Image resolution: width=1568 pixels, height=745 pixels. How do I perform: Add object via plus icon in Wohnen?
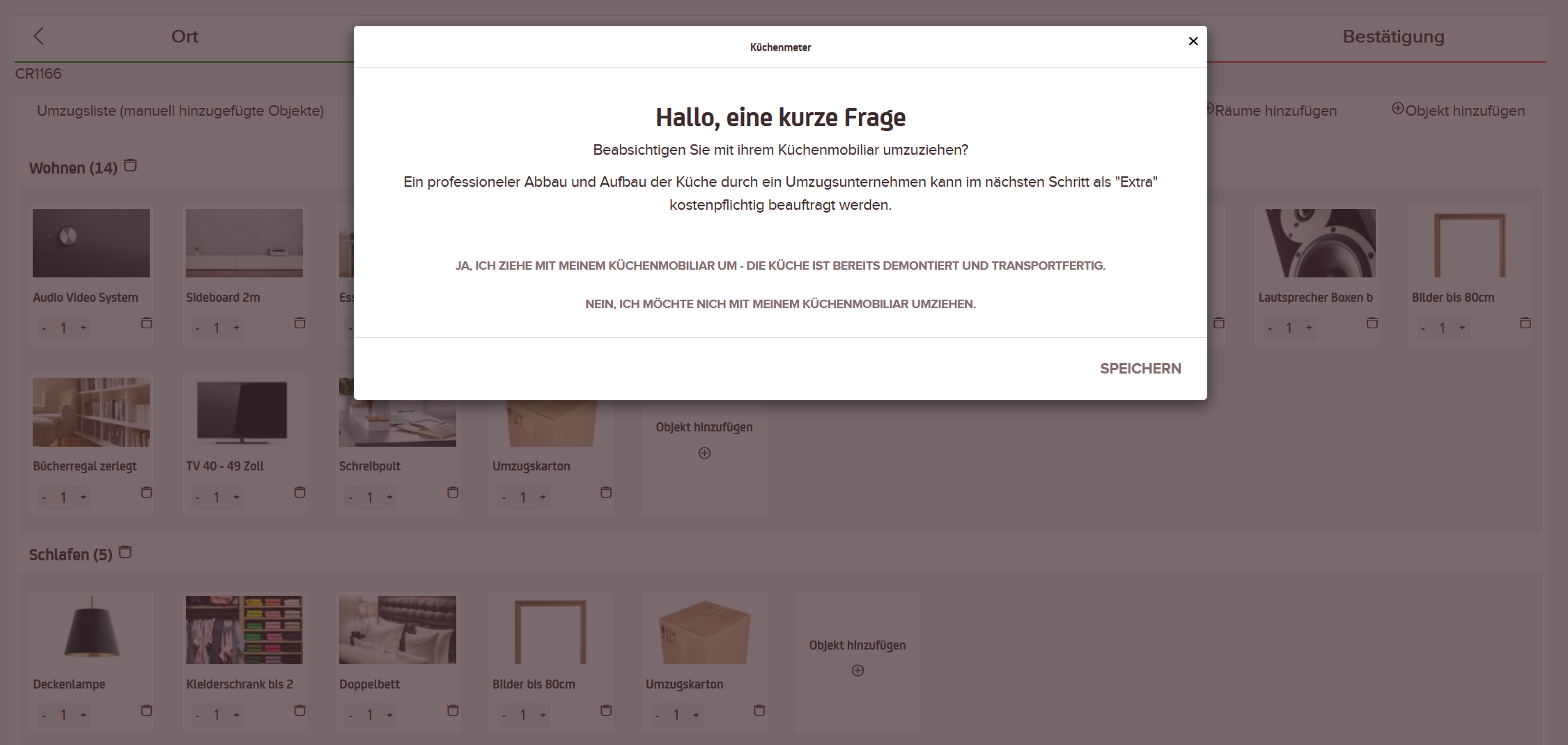704,453
